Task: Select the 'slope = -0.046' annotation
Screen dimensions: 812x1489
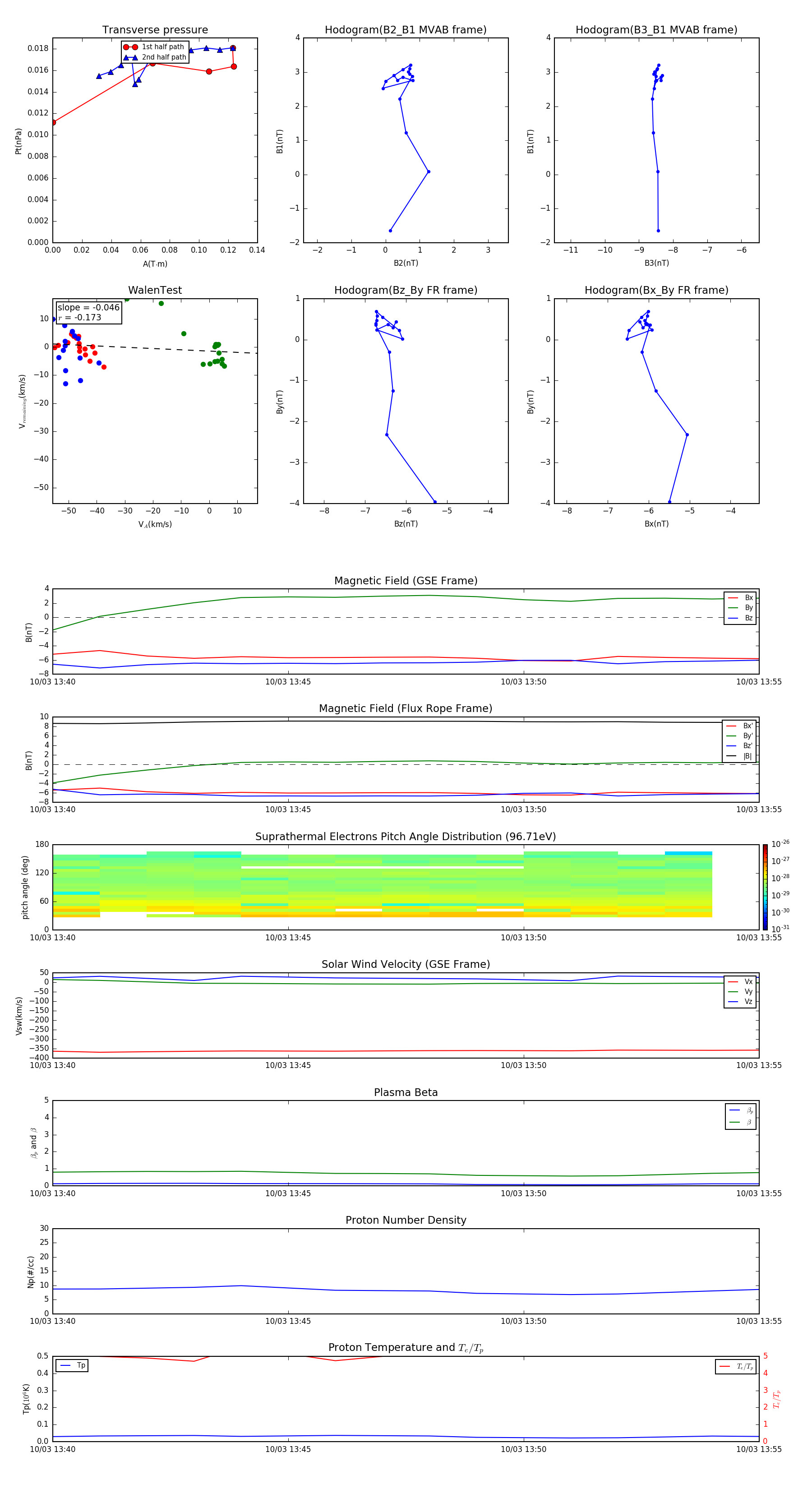Action: [88, 308]
